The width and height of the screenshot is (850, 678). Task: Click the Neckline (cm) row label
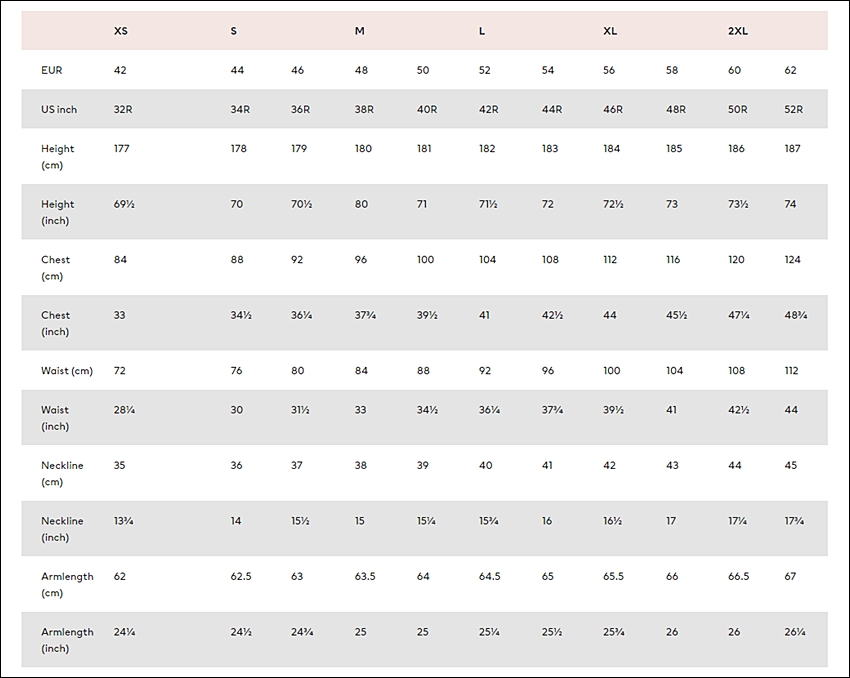click(x=62, y=473)
